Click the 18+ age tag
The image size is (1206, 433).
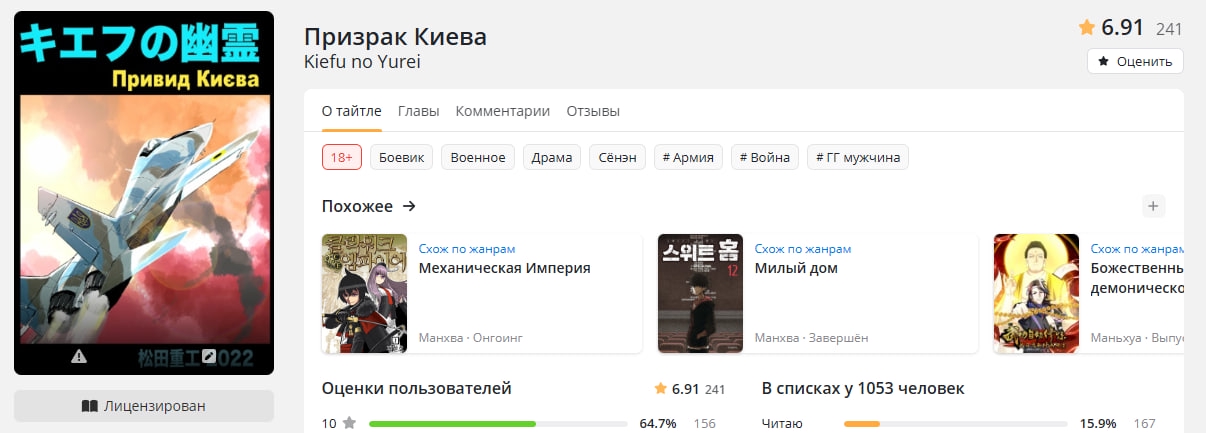[x=342, y=157]
